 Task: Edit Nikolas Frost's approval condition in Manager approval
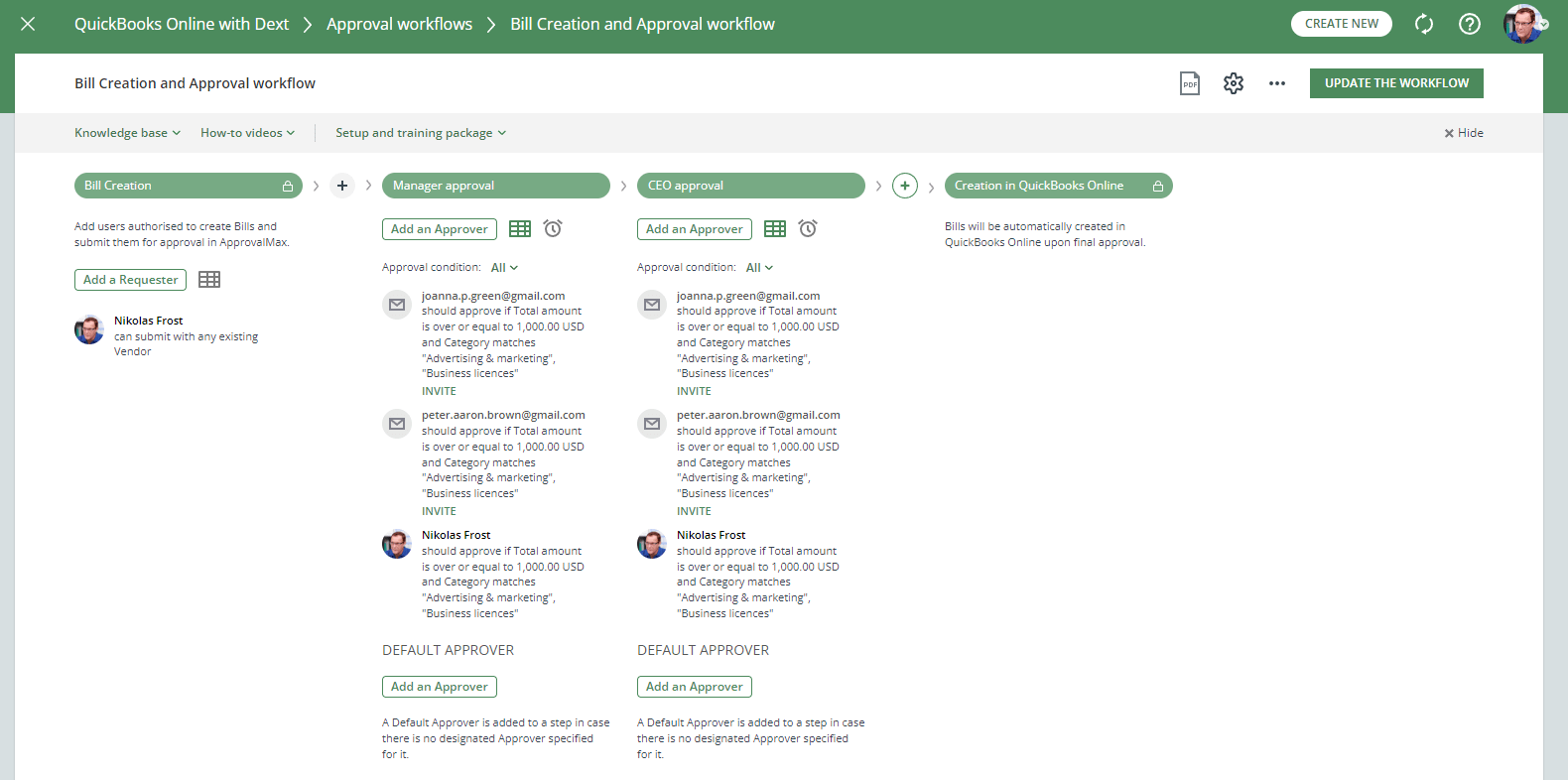coord(502,583)
